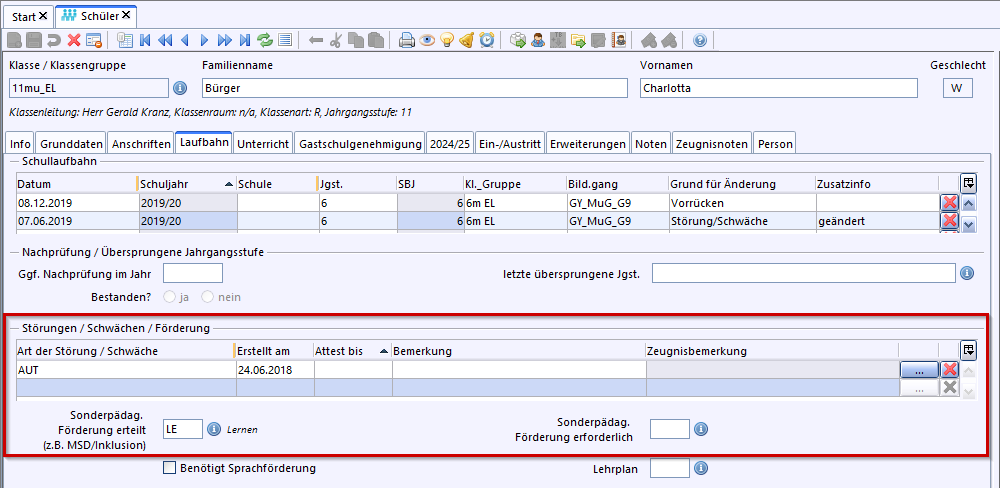Open the Person tab
1000x488 pixels.
[775, 144]
